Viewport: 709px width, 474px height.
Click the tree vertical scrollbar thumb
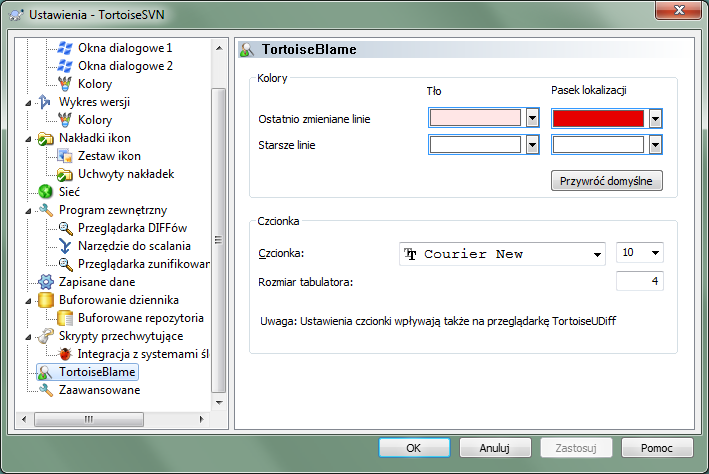tap(219, 240)
